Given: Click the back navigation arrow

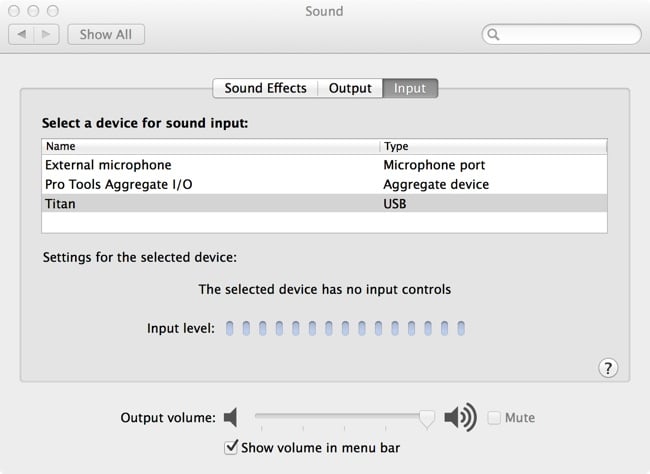Looking at the screenshot, I should 22,34.
